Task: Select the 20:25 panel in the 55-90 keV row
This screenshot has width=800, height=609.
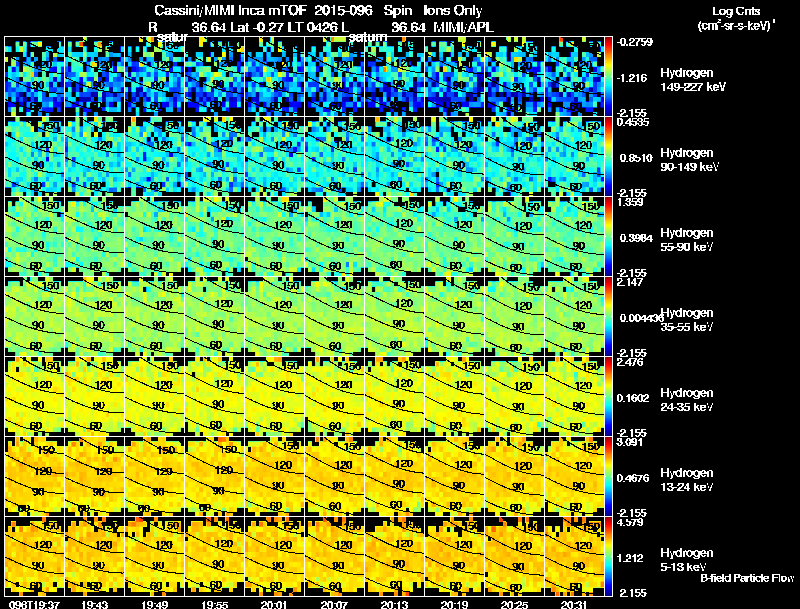Action: point(514,237)
